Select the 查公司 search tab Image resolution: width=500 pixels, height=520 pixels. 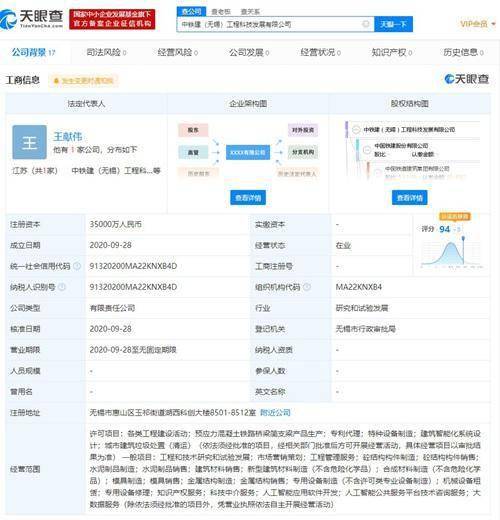(x=191, y=11)
